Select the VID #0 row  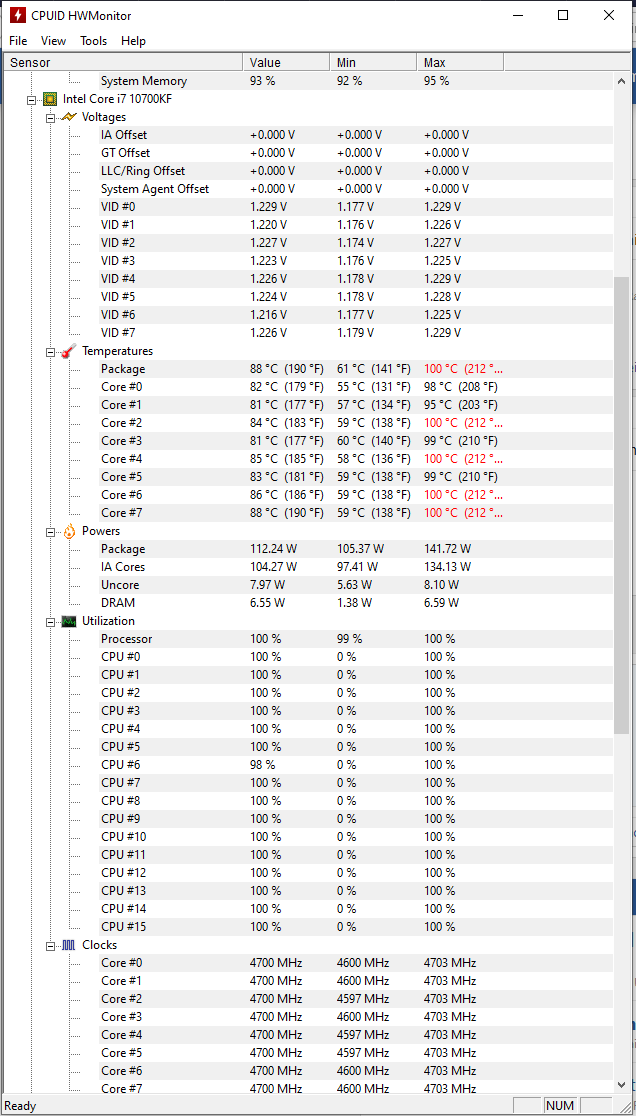356,207
